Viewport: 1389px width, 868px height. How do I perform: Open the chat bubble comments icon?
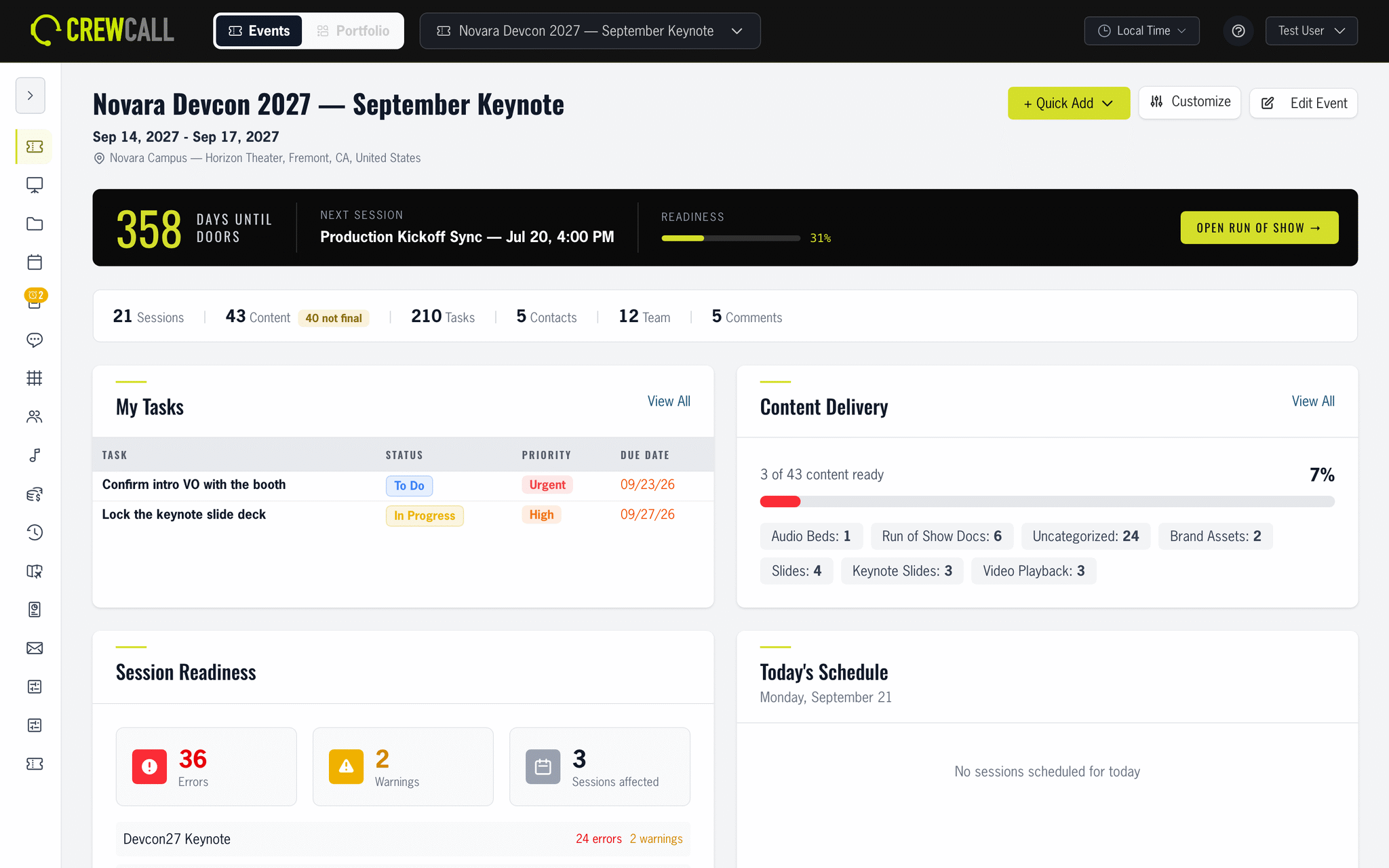click(35, 340)
